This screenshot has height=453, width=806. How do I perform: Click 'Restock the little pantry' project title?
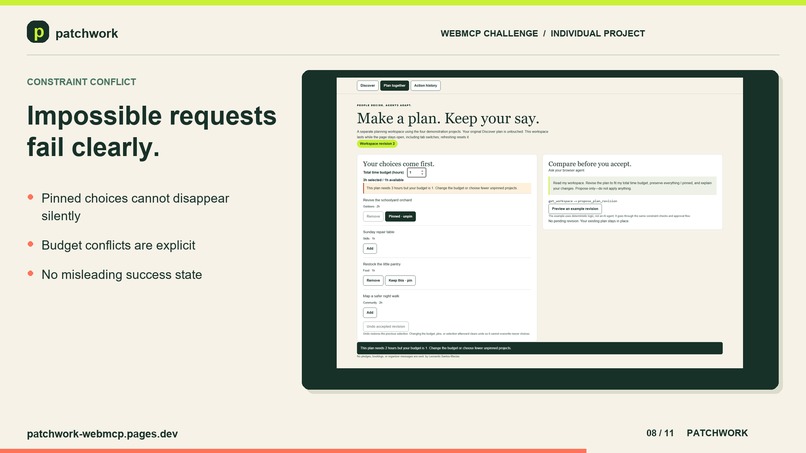(x=381, y=264)
